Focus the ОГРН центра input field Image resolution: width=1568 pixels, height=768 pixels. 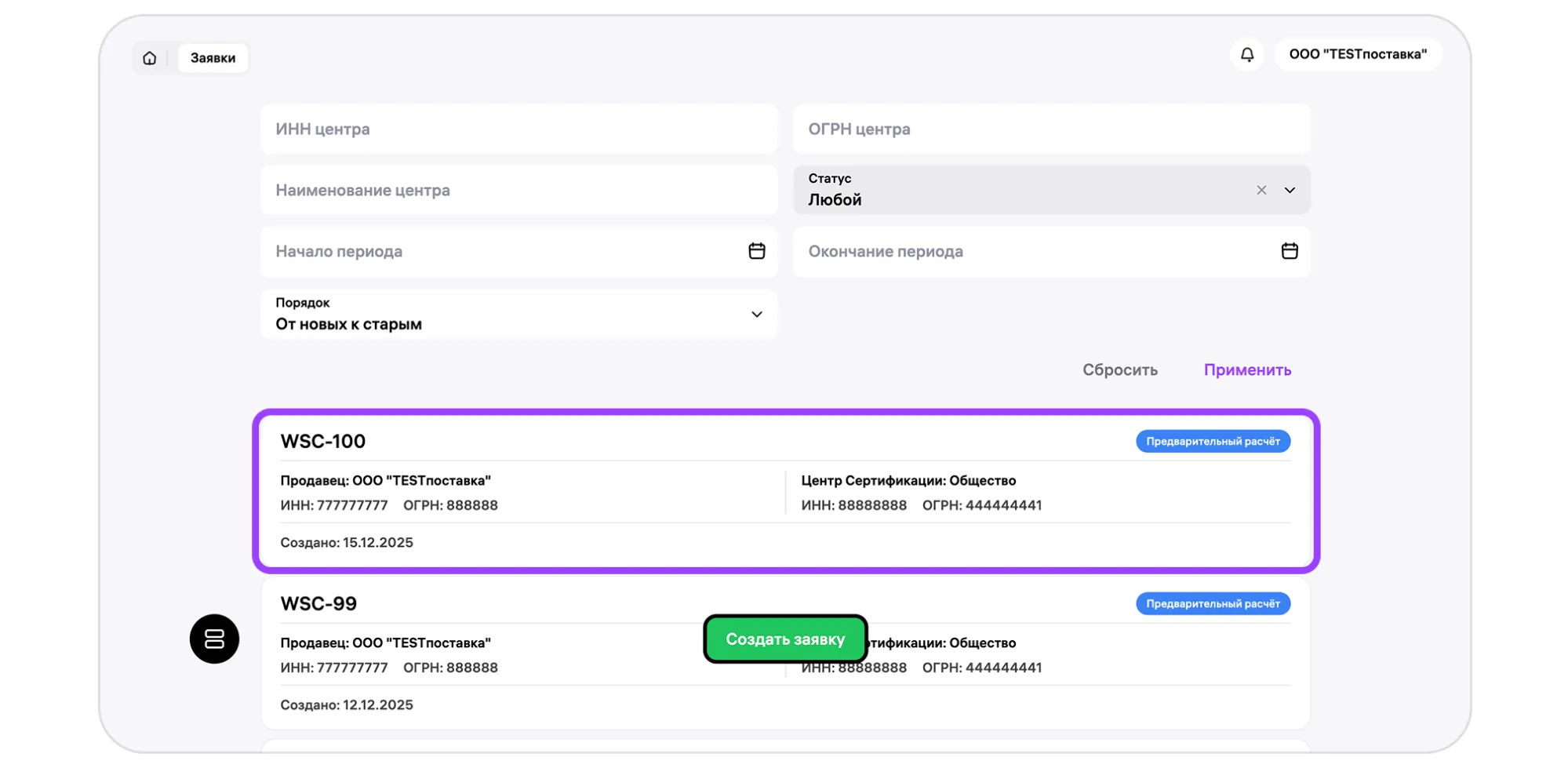(1051, 129)
